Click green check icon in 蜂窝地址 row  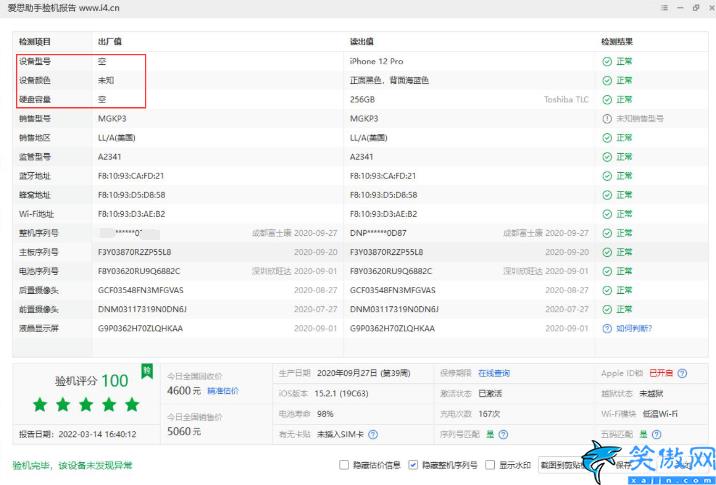click(x=607, y=195)
